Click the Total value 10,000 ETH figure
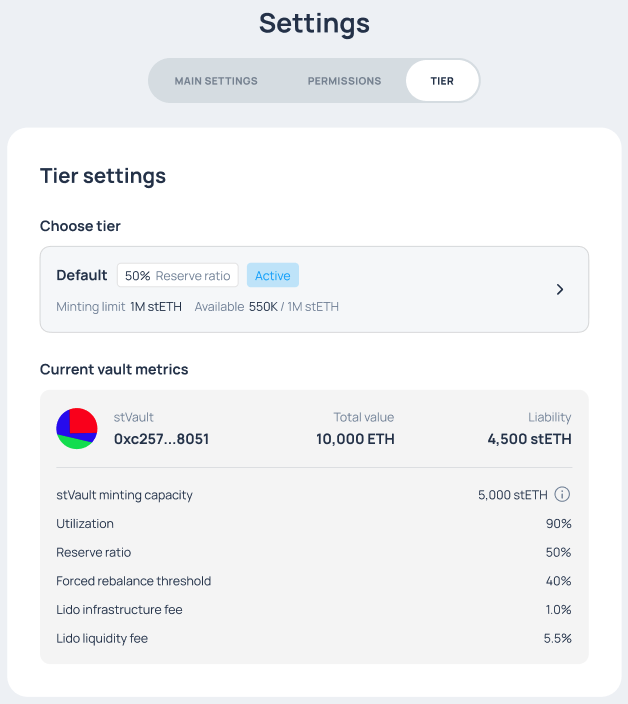Viewport: 628px width, 704px height. pos(355,438)
